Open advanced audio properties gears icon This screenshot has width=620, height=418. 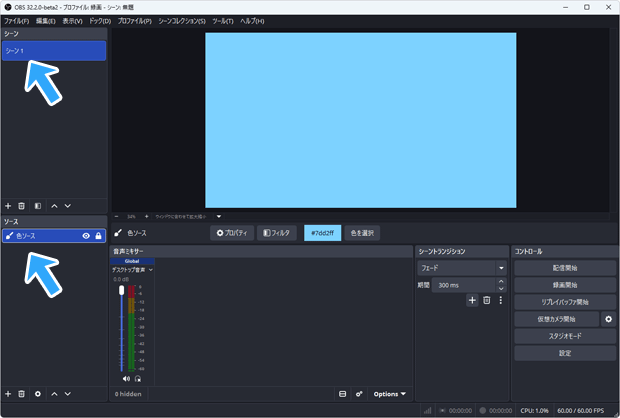359,394
